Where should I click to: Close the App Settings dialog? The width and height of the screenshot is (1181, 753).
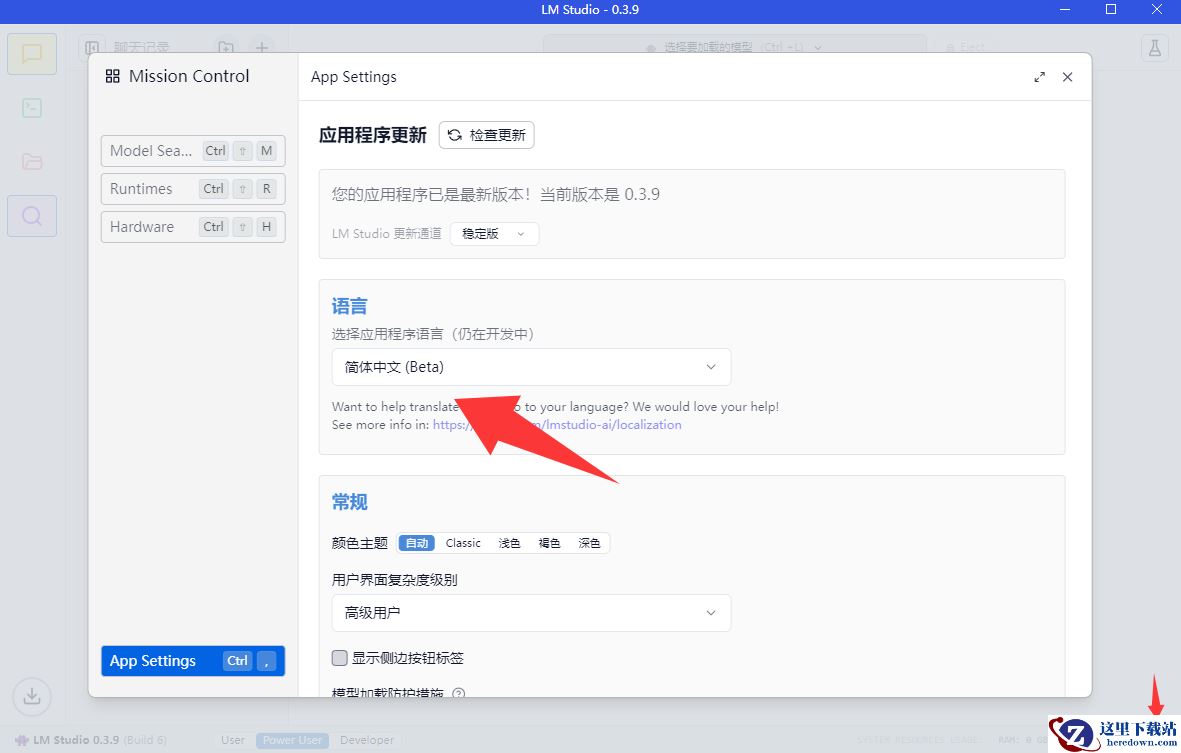(x=1067, y=77)
